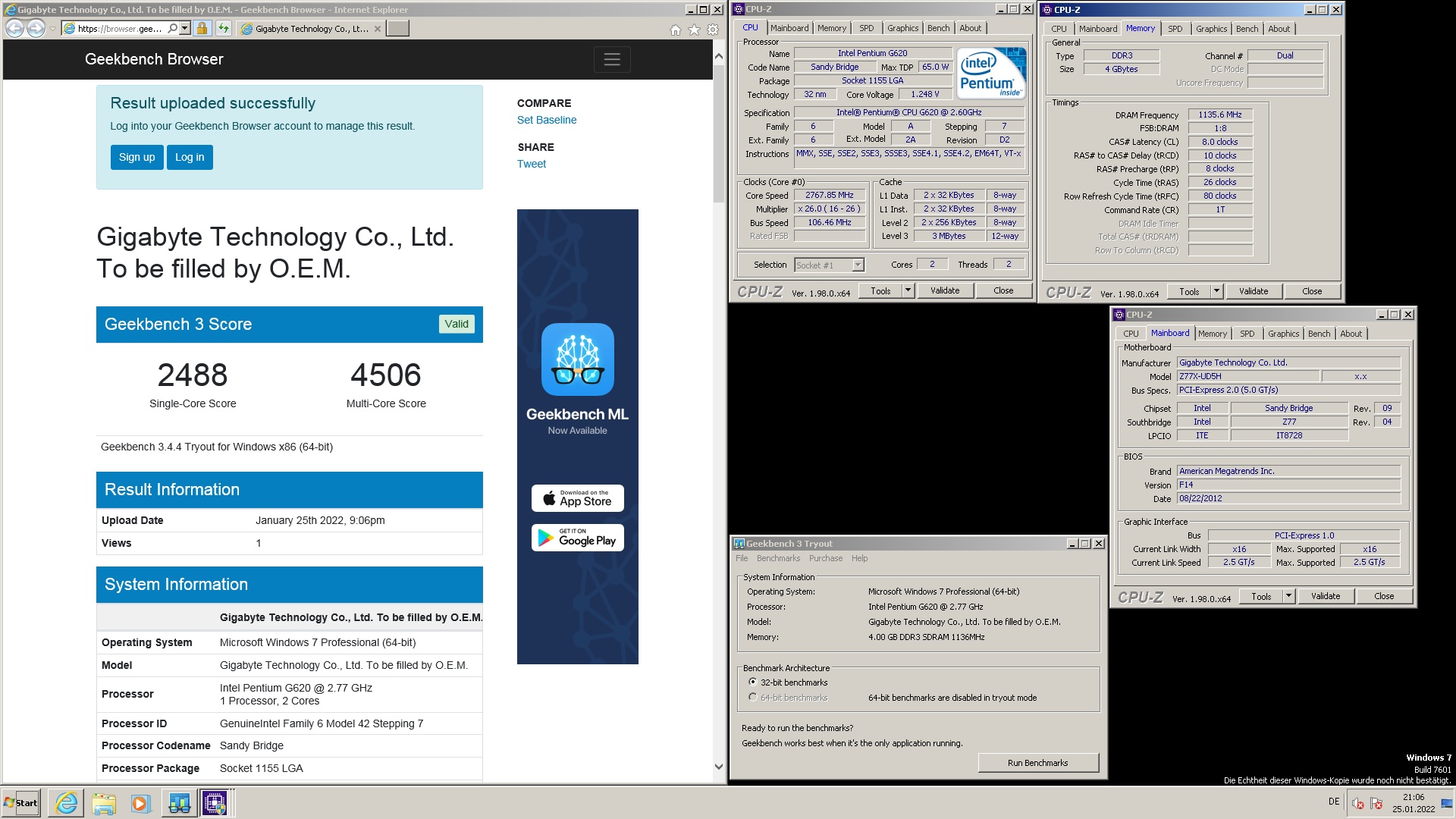The height and width of the screenshot is (819, 1456).
Task: Open IE Tools gear icon
Action: click(x=713, y=30)
